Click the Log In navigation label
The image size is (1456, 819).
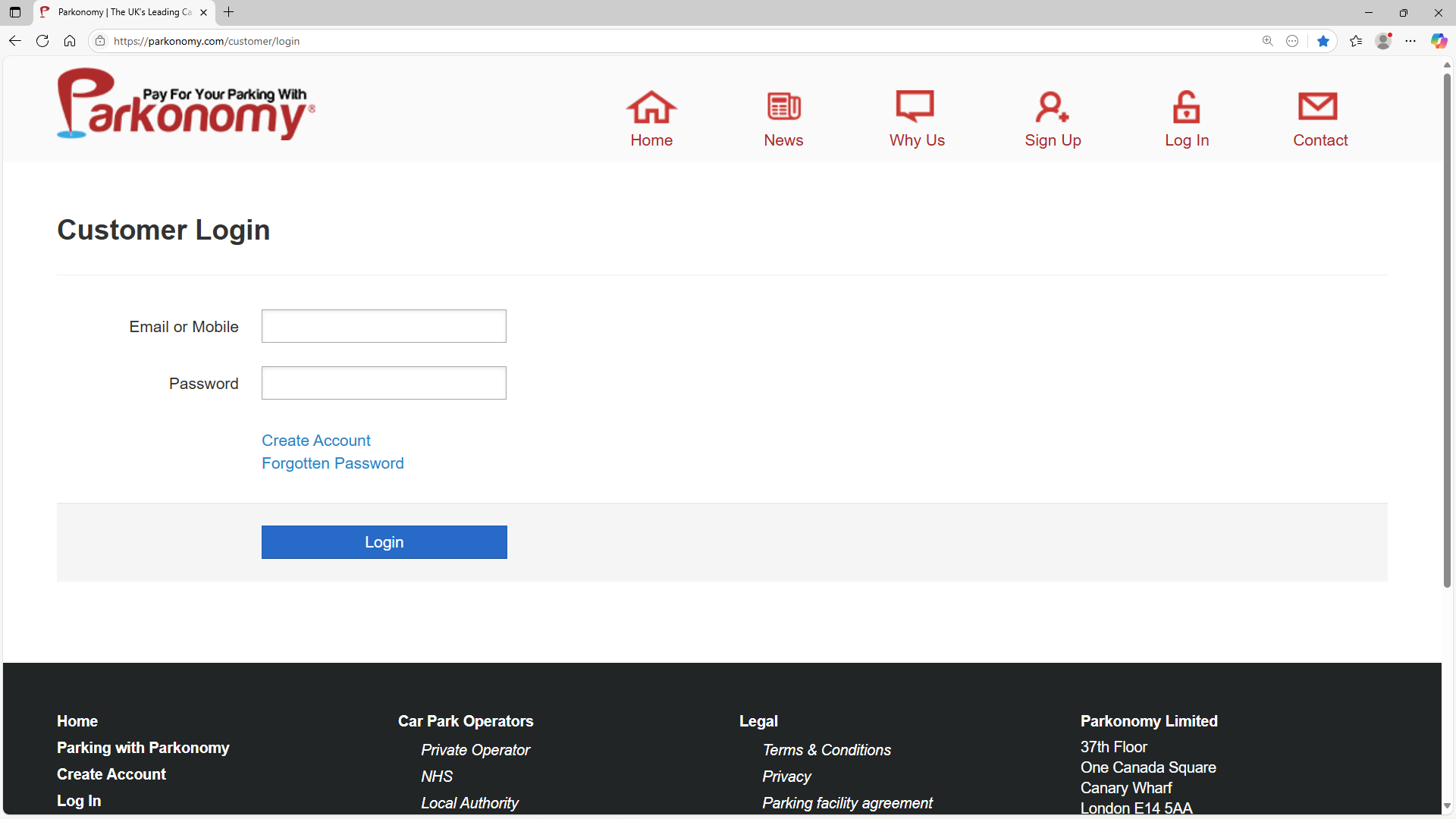(1187, 140)
